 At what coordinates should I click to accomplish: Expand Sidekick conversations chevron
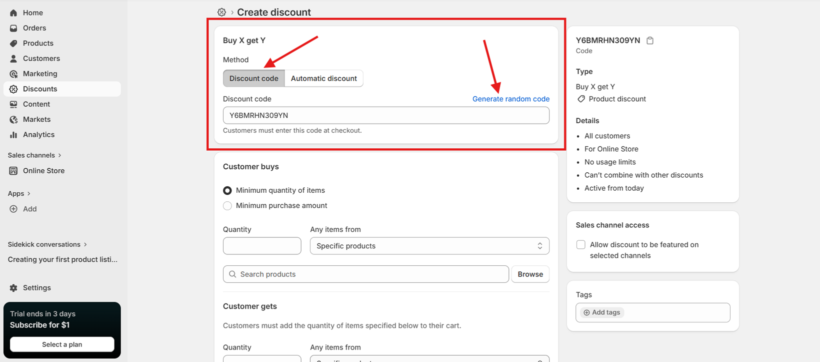click(x=85, y=244)
